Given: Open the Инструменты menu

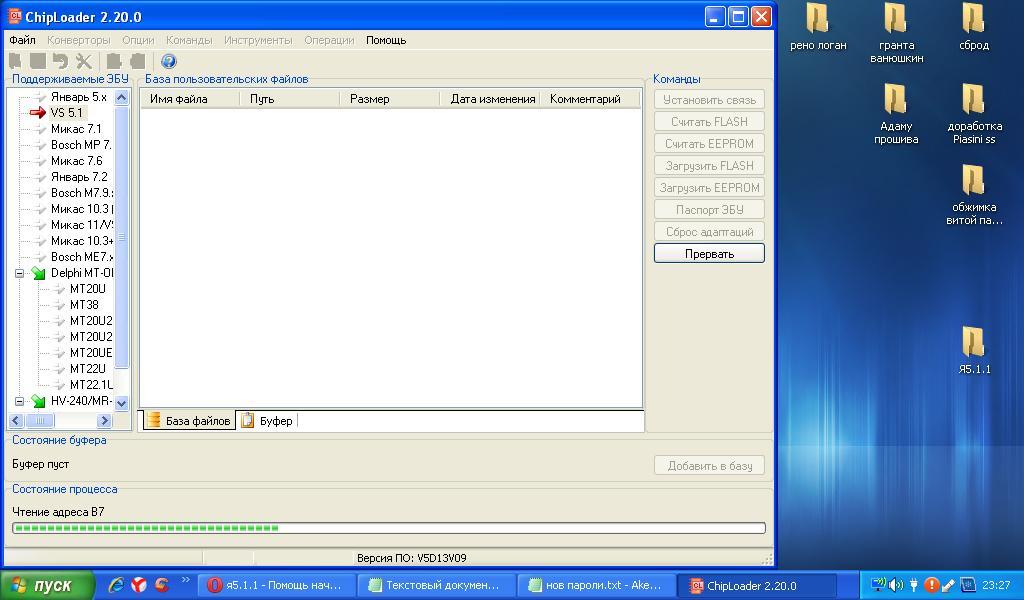Looking at the screenshot, I should [x=258, y=40].
